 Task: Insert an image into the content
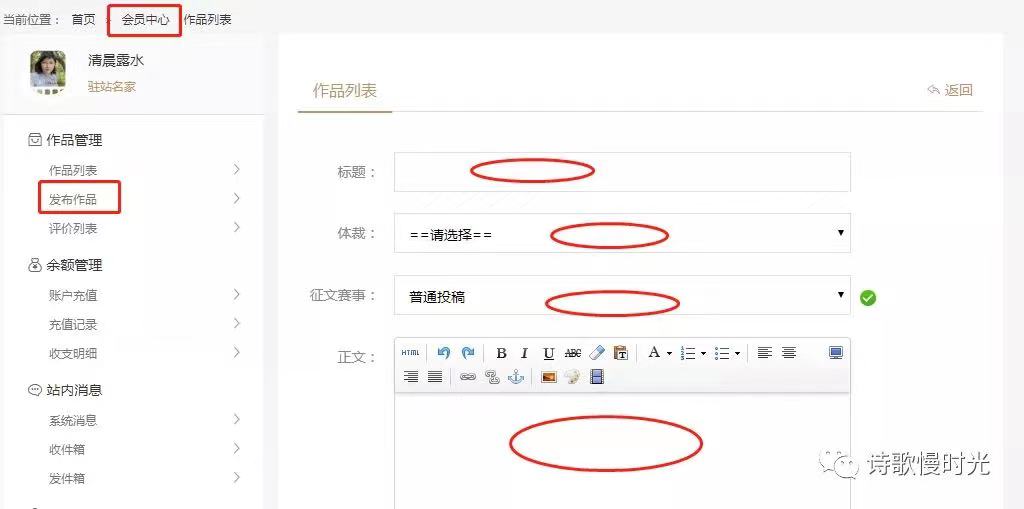[548, 377]
